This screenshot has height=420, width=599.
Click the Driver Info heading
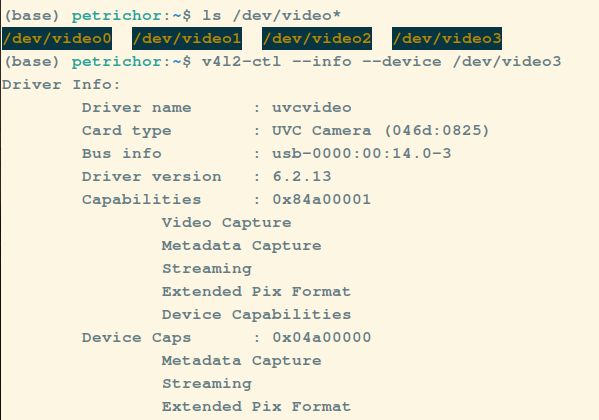[x=61, y=84]
